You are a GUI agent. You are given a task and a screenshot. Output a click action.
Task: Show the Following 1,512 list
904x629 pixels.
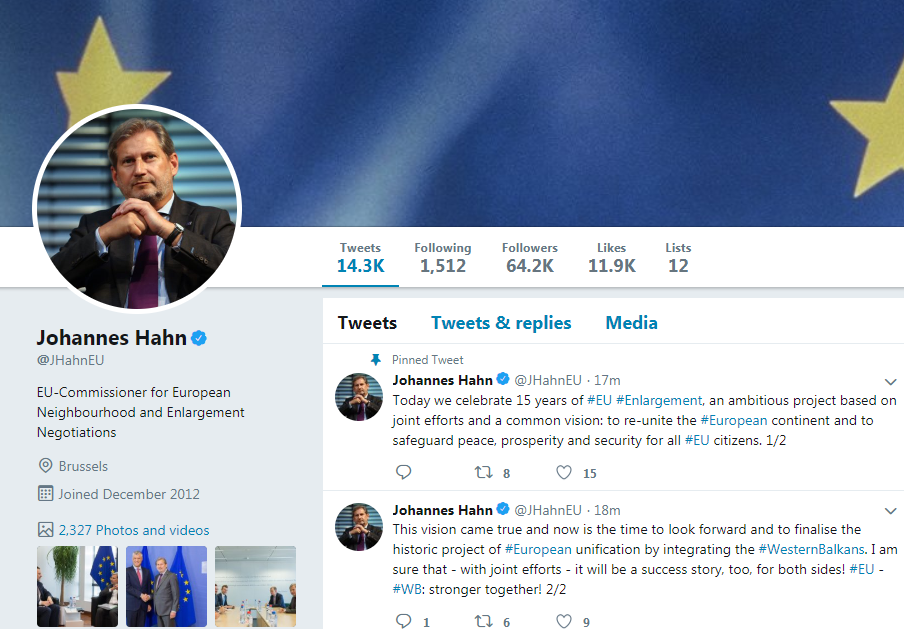[442, 257]
